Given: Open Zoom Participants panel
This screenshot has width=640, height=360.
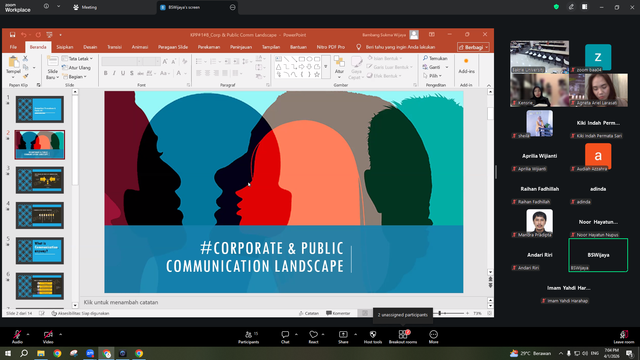Looking at the screenshot, I should pyautogui.click(x=249, y=337).
